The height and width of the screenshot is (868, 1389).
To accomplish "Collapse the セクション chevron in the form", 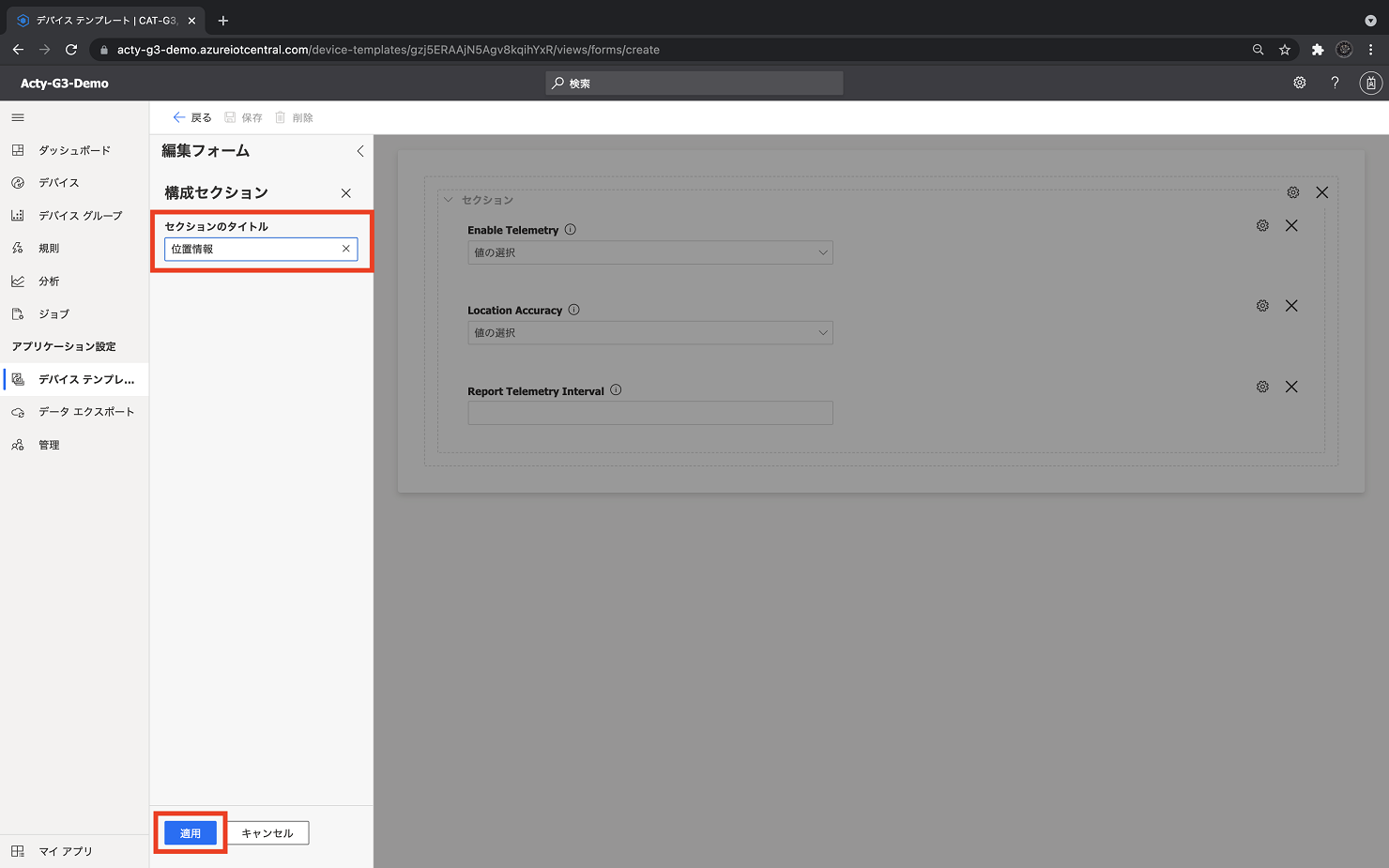I will pyautogui.click(x=449, y=200).
